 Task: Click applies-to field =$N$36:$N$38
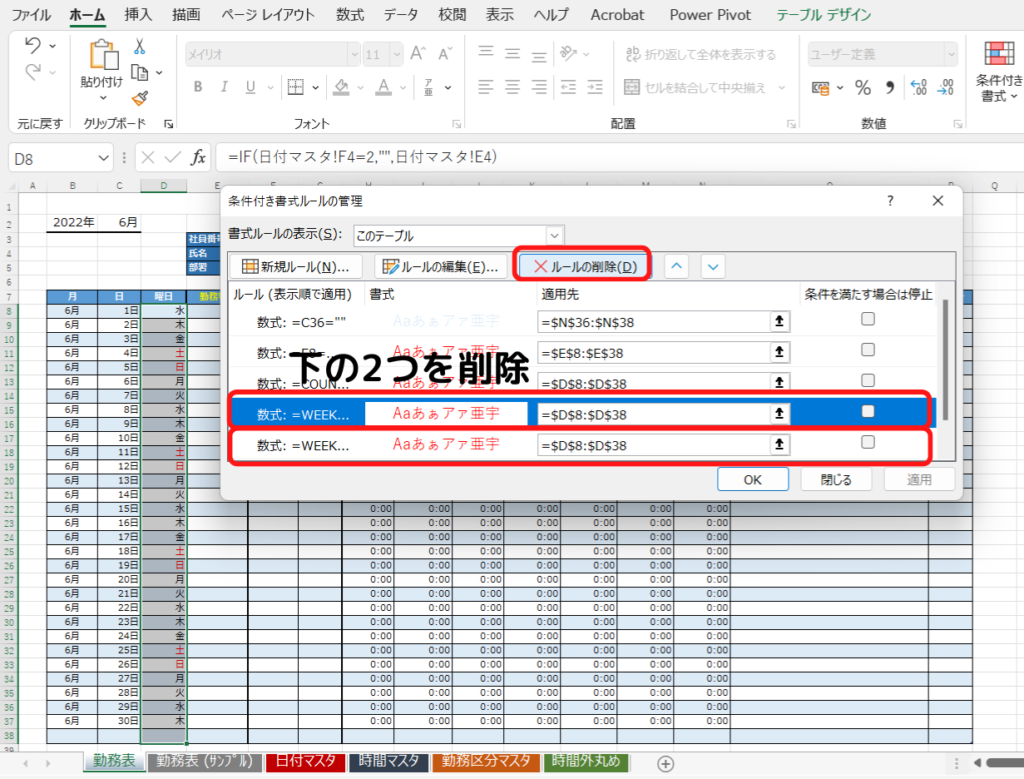pyautogui.click(x=654, y=322)
